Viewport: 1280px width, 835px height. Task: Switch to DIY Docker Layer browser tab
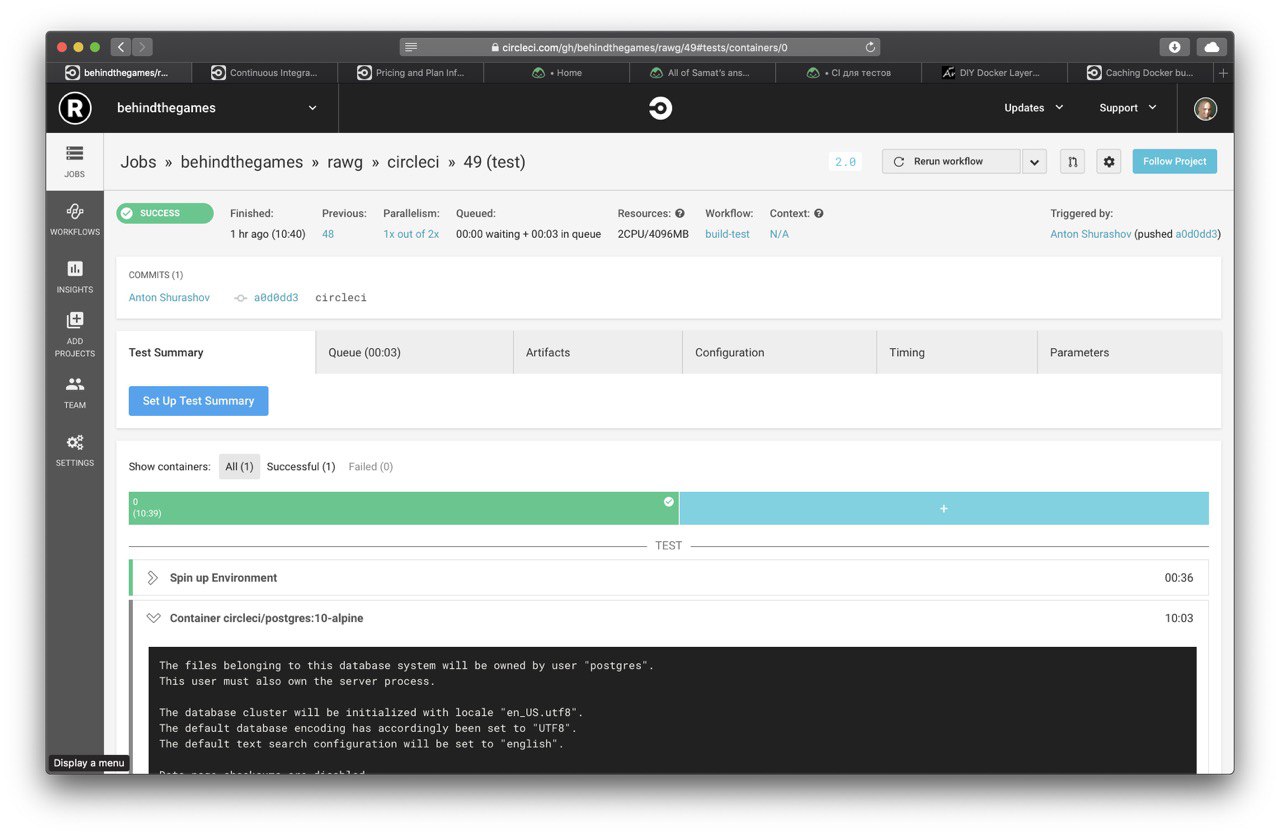(995, 73)
